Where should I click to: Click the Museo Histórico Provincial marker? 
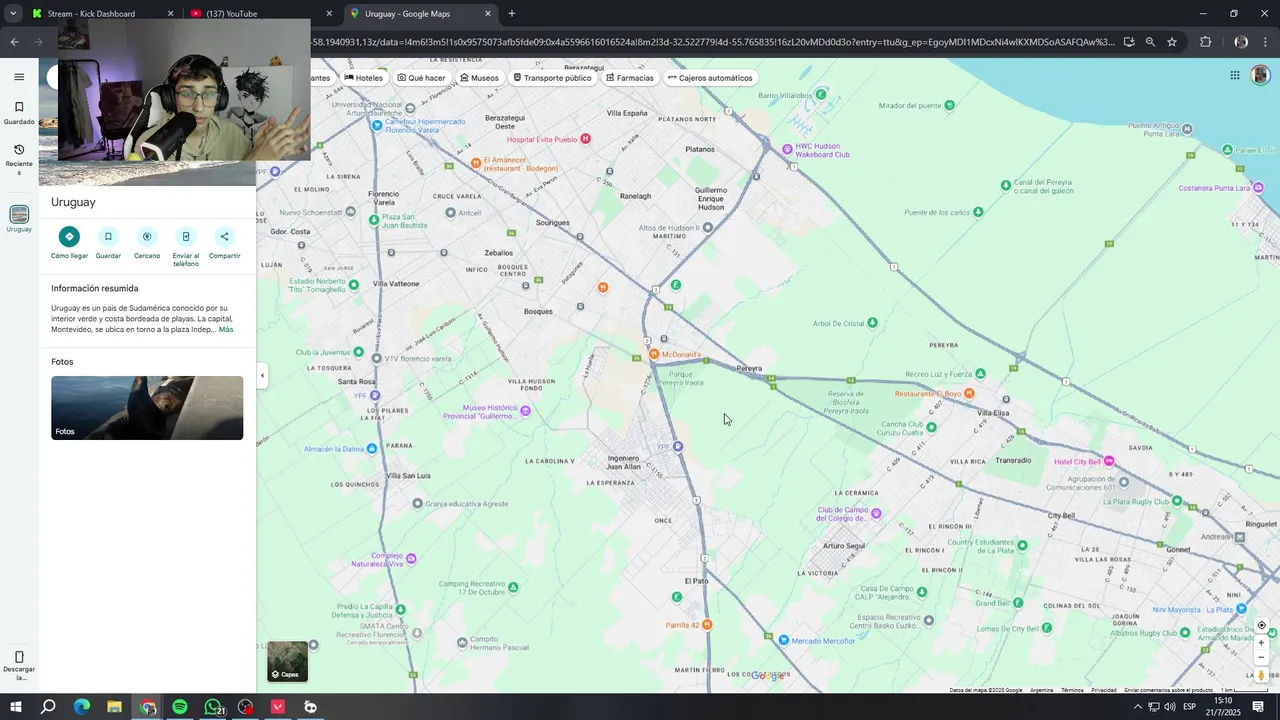pos(525,411)
